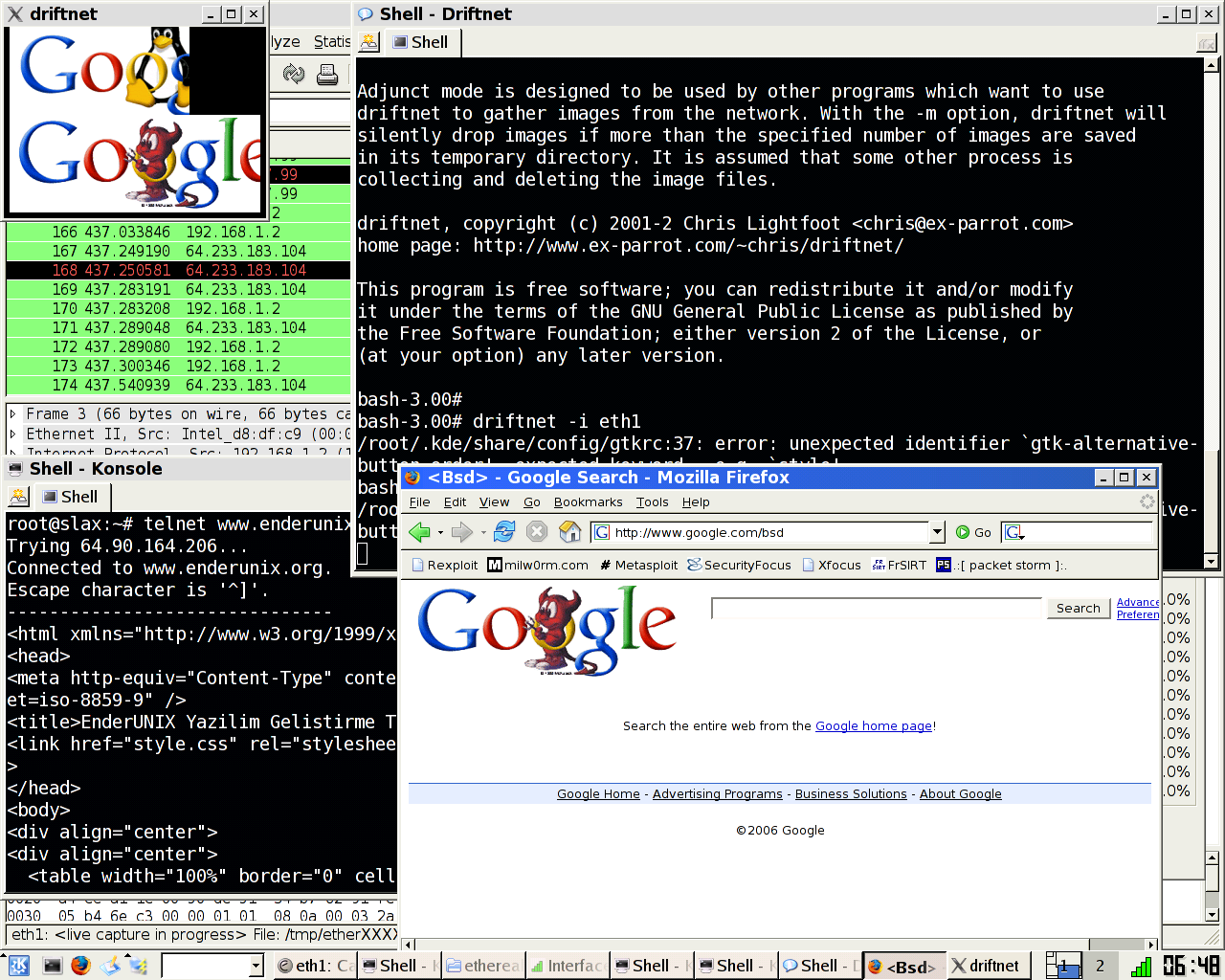This screenshot has height=980, width=1225.
Task: Open Ethereal's Statistics menu
Action: pyautogui.click(x=332, y=42)
